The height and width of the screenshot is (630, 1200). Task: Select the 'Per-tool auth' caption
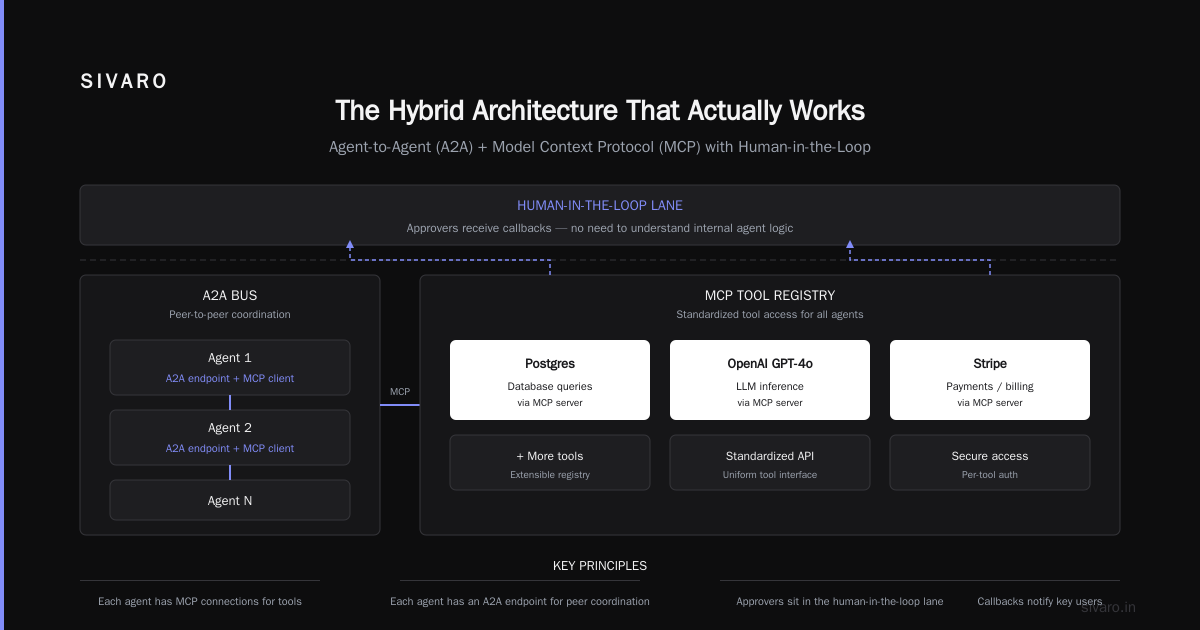[990, 475]
